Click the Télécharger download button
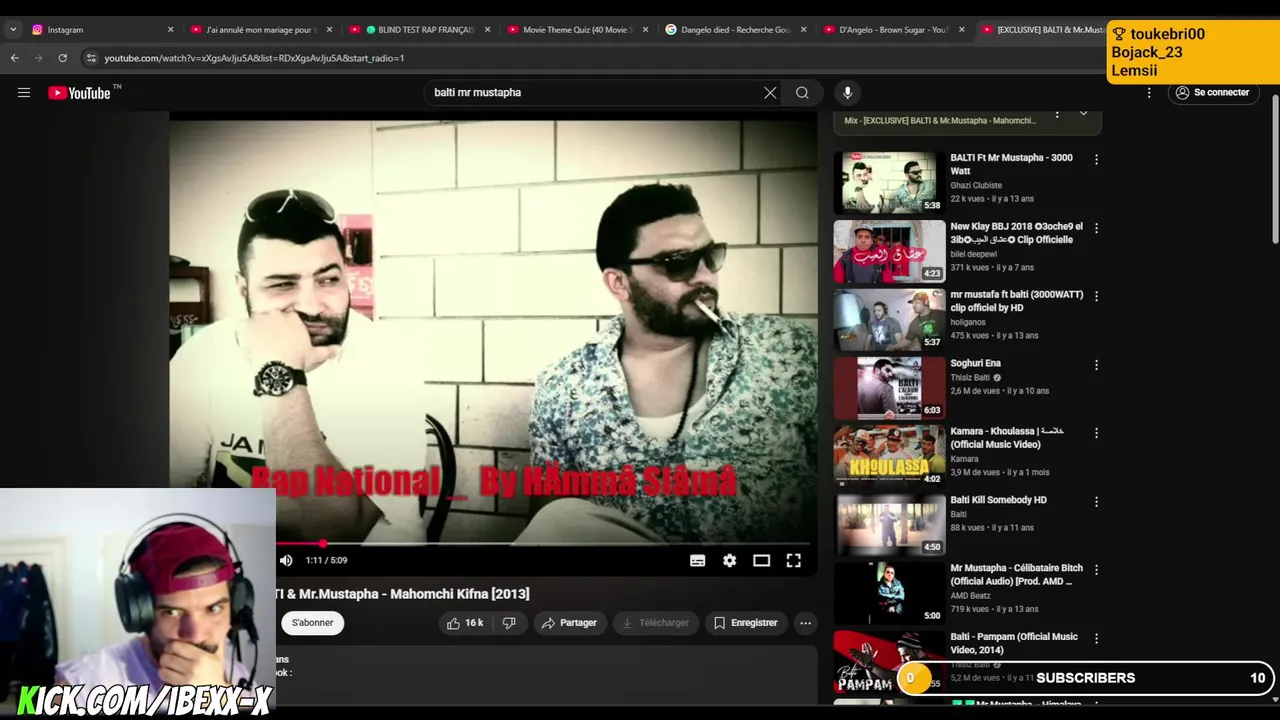1280x720 pixels. click(x=656, y=623)
